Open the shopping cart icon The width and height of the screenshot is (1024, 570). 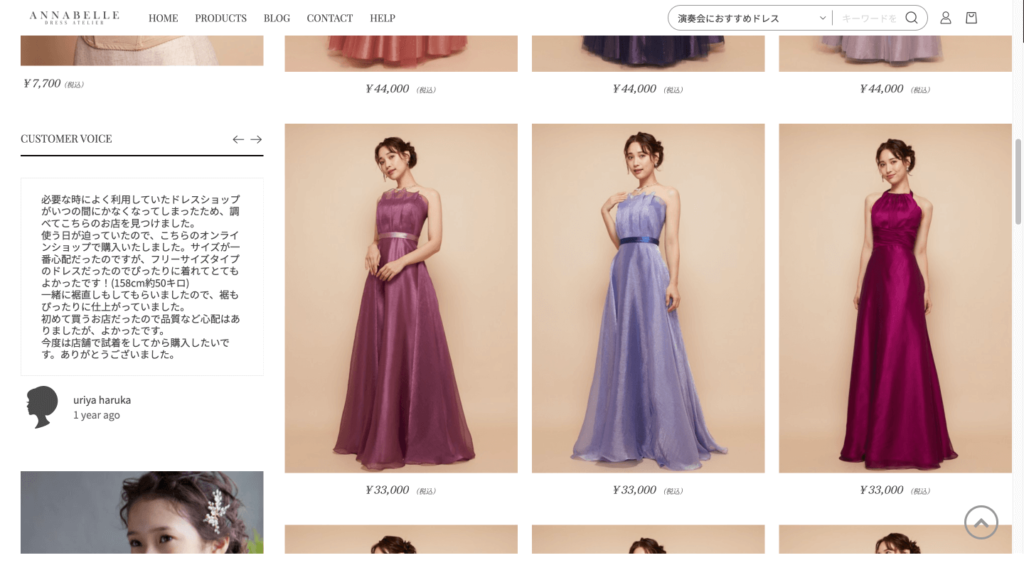coord(971,18)
